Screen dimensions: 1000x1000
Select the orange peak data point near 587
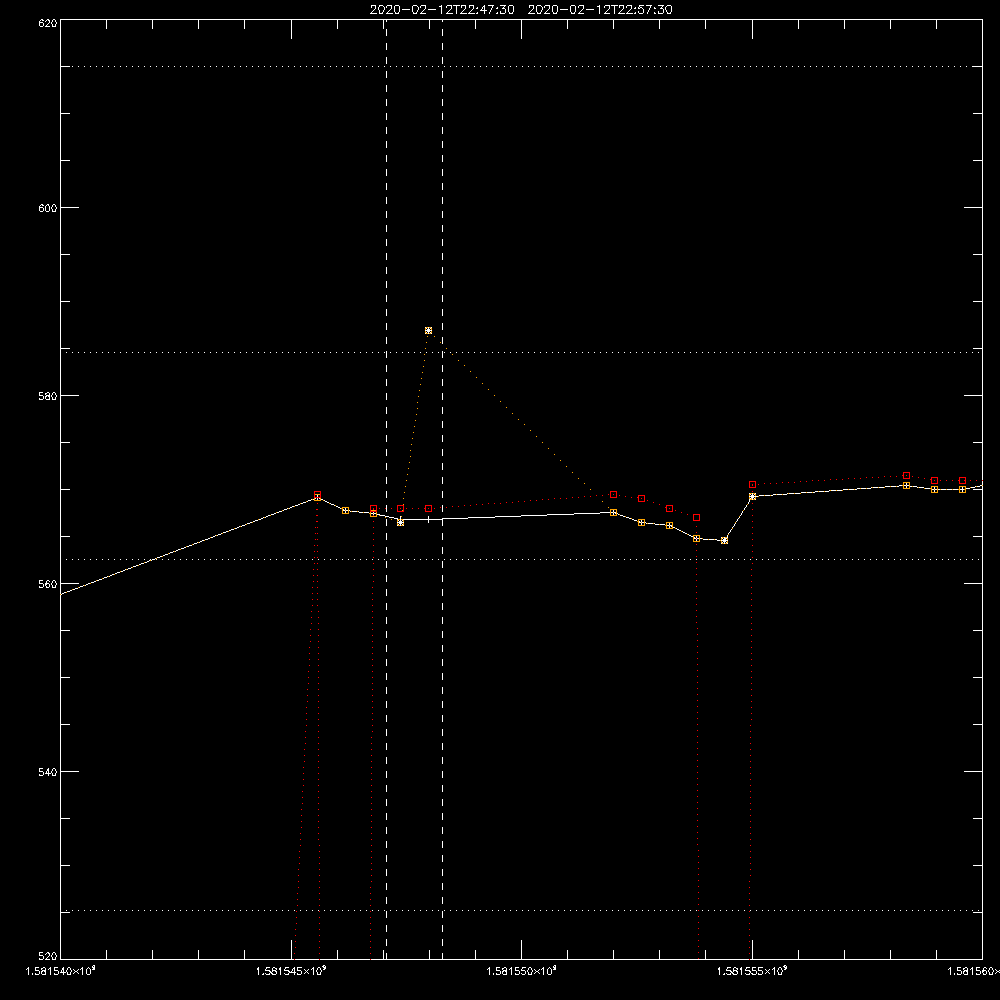coord(429,330)
